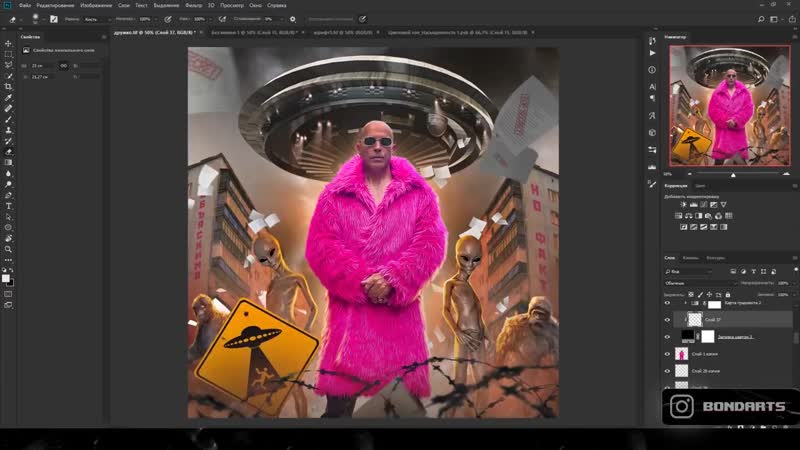The height and width of the screenshot is (450, 800).
Task: Select the Move tool
Action: pyautogui.click(x=9, y=44)
